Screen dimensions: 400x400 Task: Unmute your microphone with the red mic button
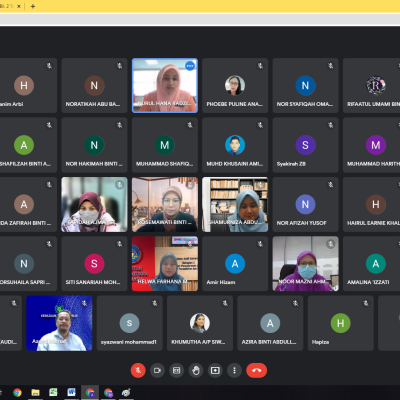pyautogui.click(x=138, y=370)
